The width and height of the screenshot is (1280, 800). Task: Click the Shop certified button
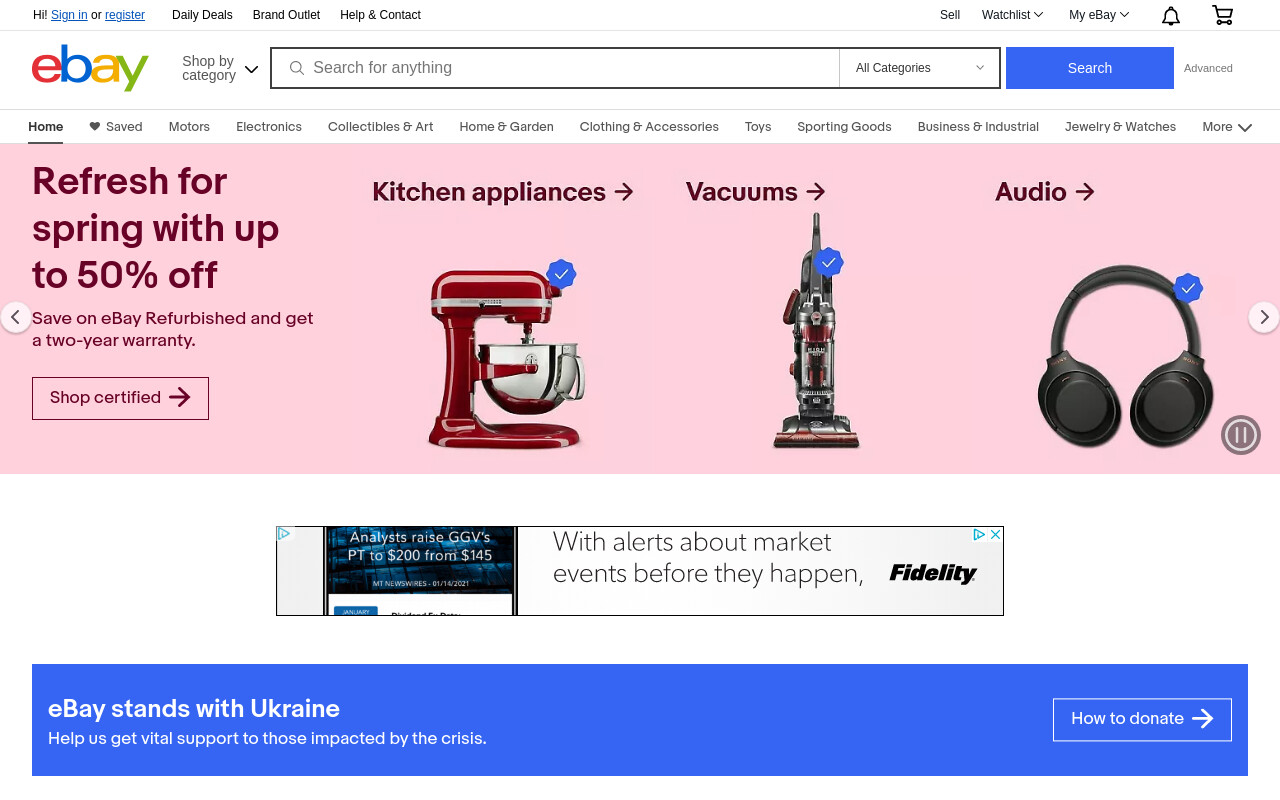click(120, 398)
